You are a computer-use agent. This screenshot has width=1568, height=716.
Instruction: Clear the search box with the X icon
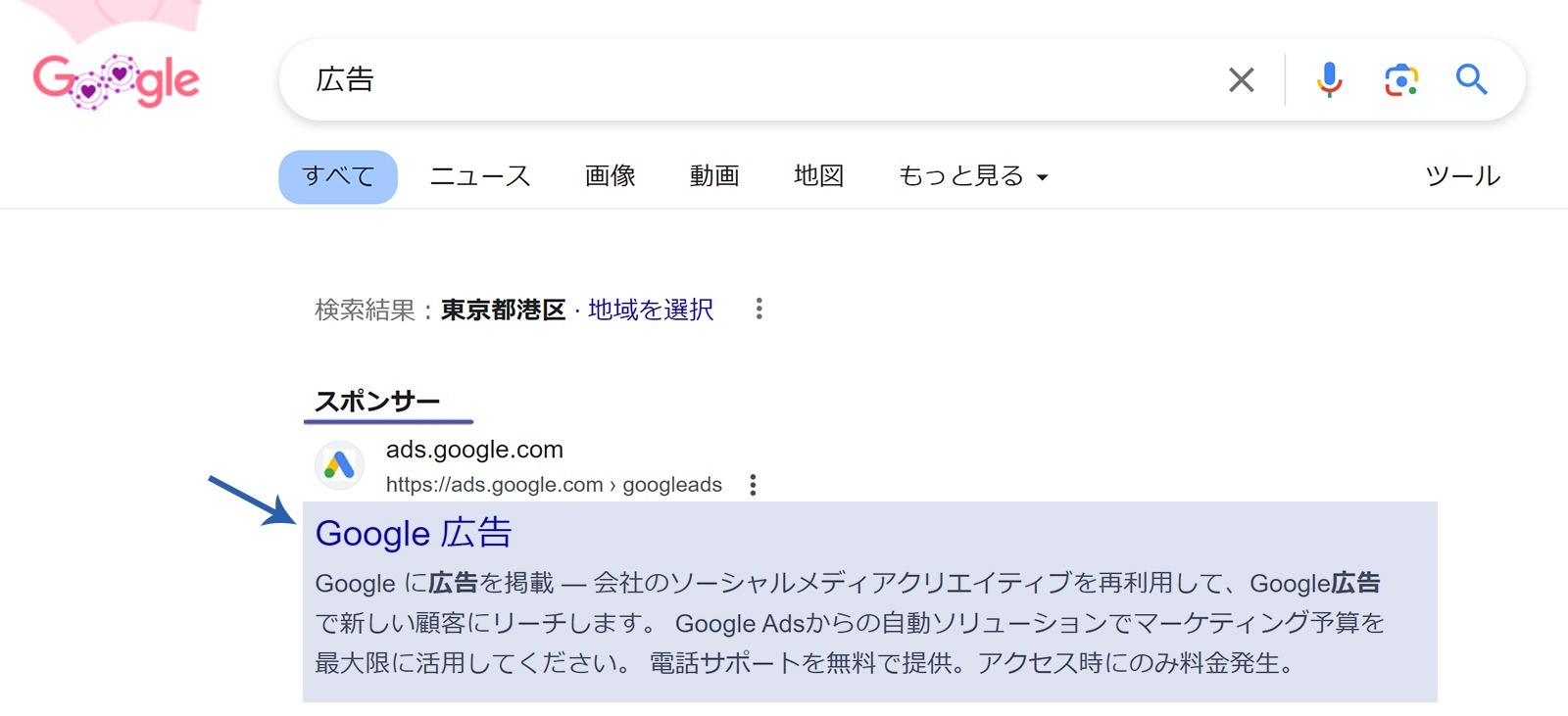1242,80
